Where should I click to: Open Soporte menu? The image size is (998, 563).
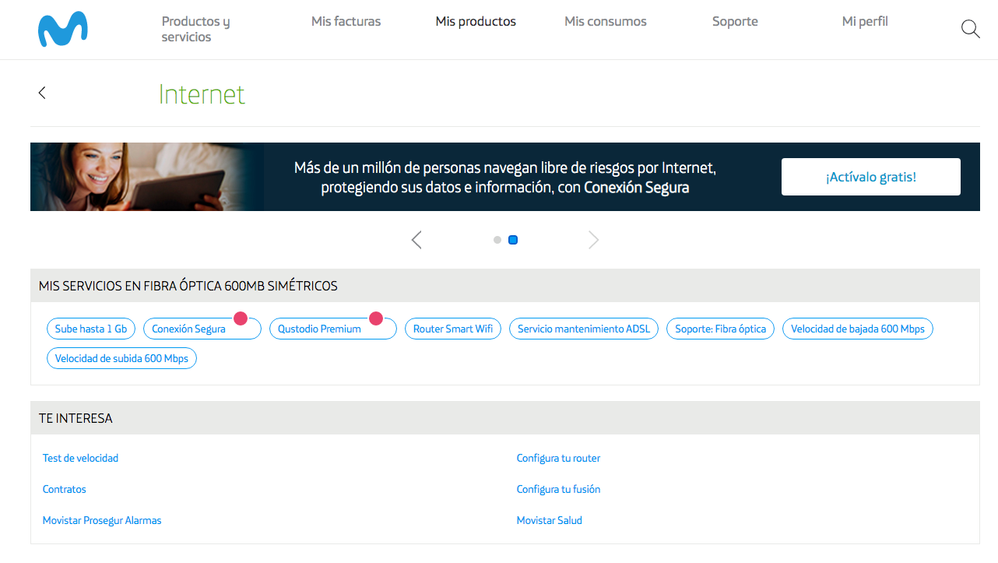click(x=735, y=22)
